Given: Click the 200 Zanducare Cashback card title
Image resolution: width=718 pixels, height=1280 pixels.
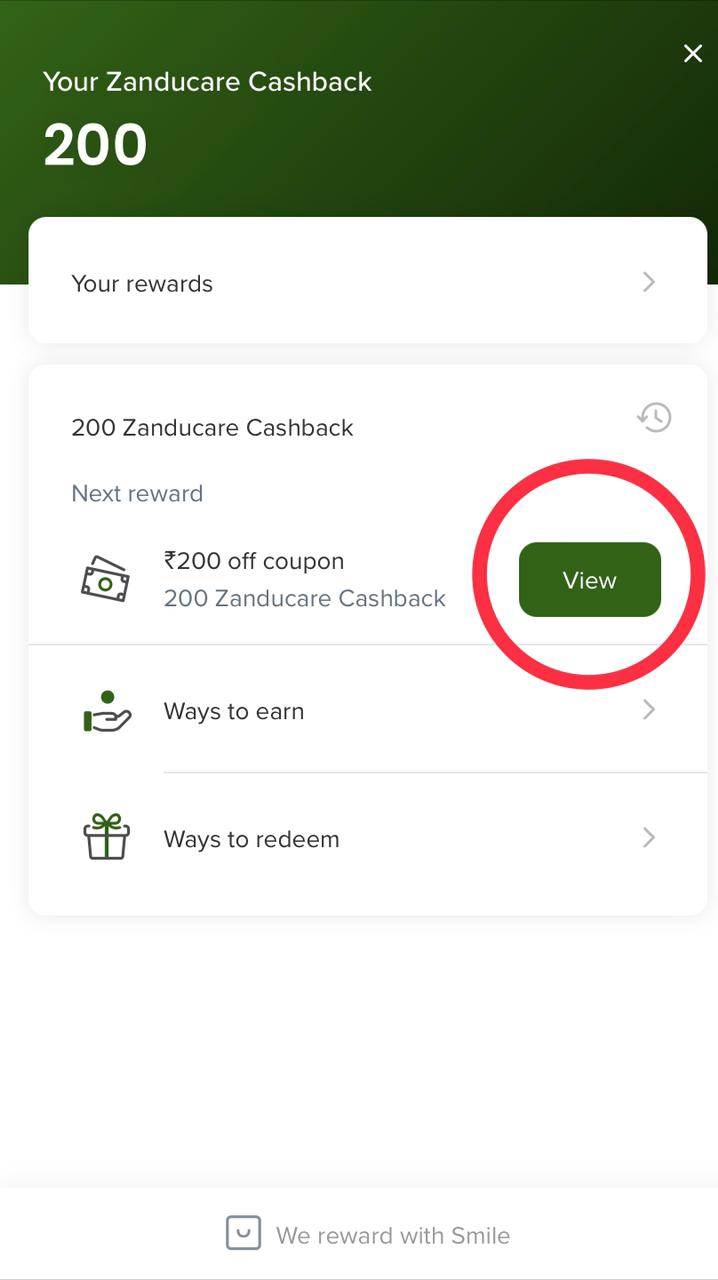Looking at the screenshot, I should pyautogui.click(x=213, y=428).
